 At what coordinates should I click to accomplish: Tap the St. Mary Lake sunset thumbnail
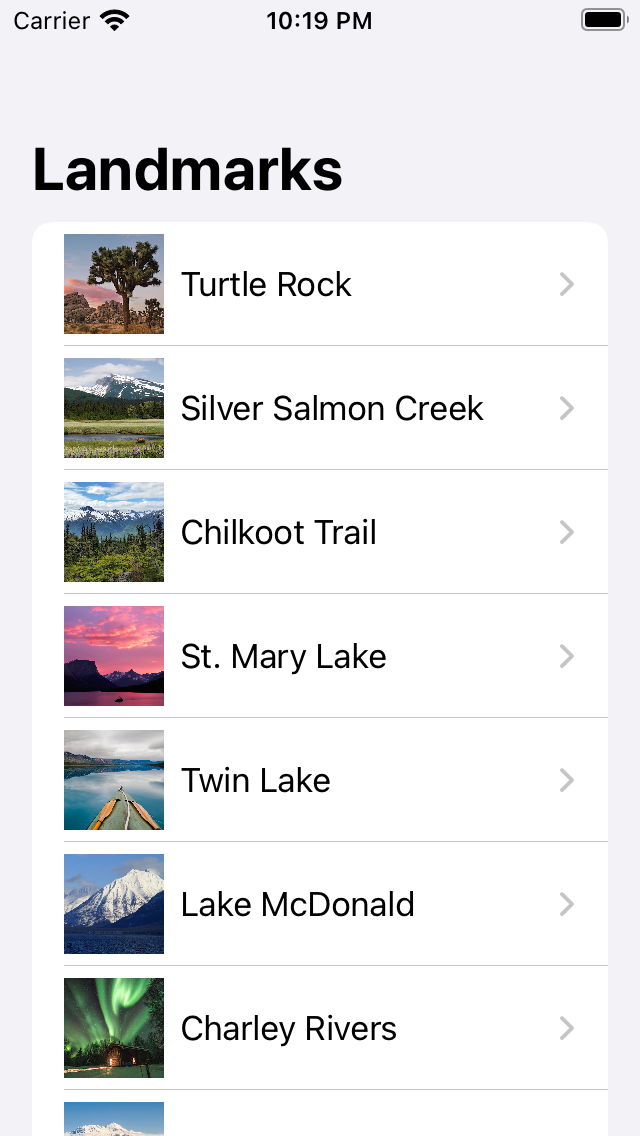(x=114, y=656)
